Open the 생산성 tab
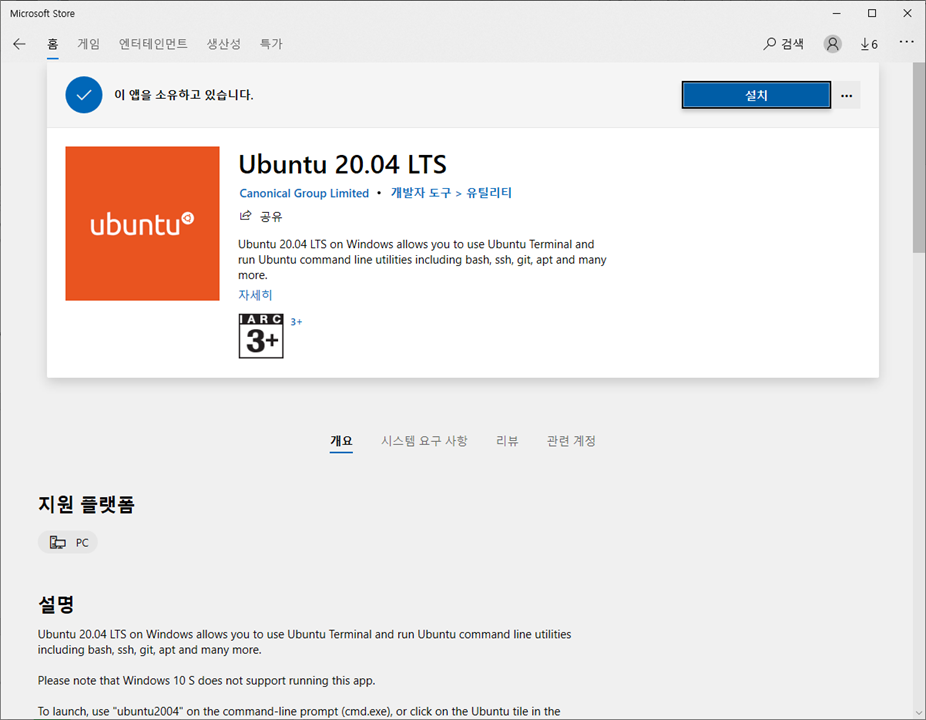The width and height of the screenshot is (926, 720). [x=224, y=44]
